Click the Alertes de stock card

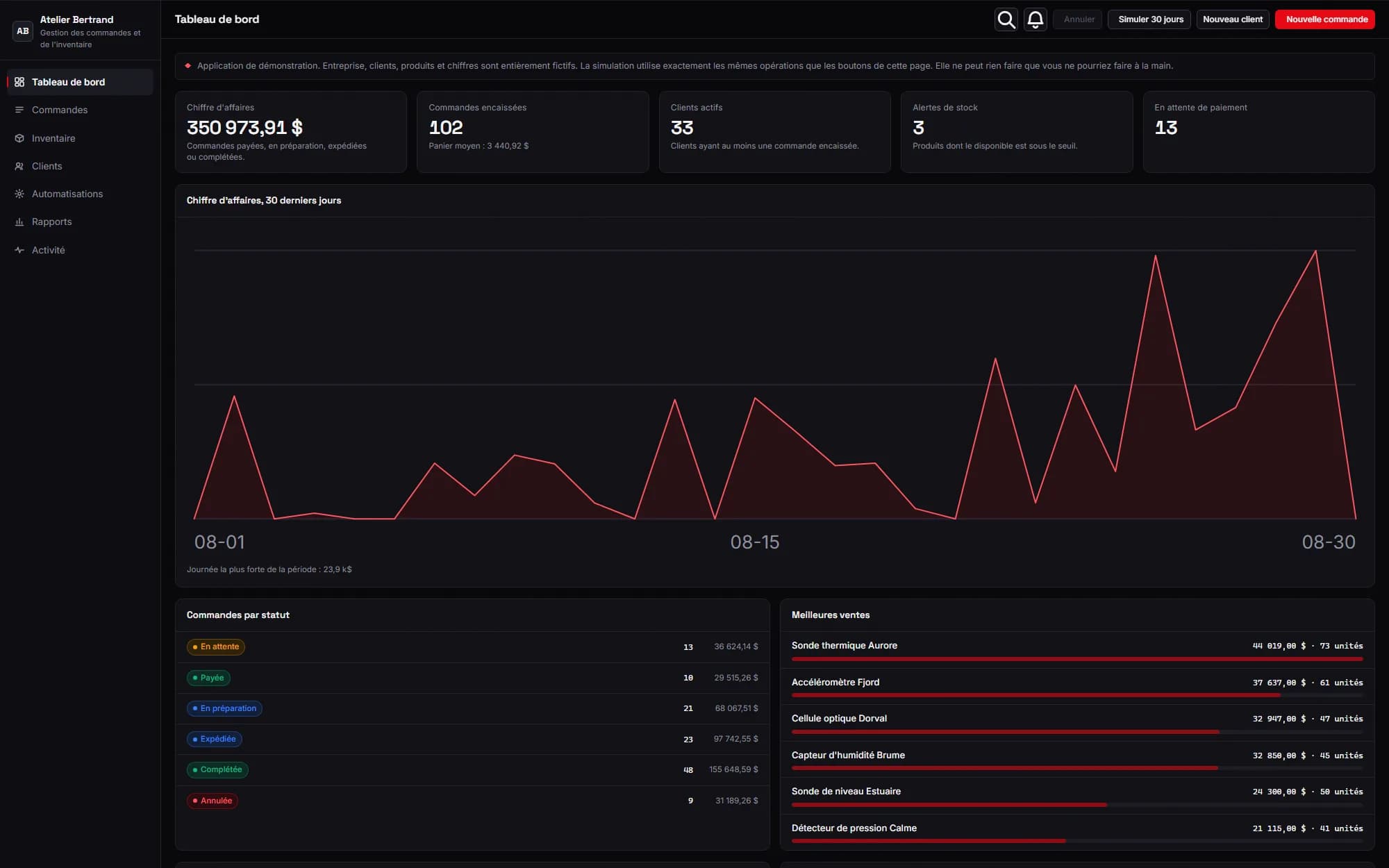(1017, 132)
